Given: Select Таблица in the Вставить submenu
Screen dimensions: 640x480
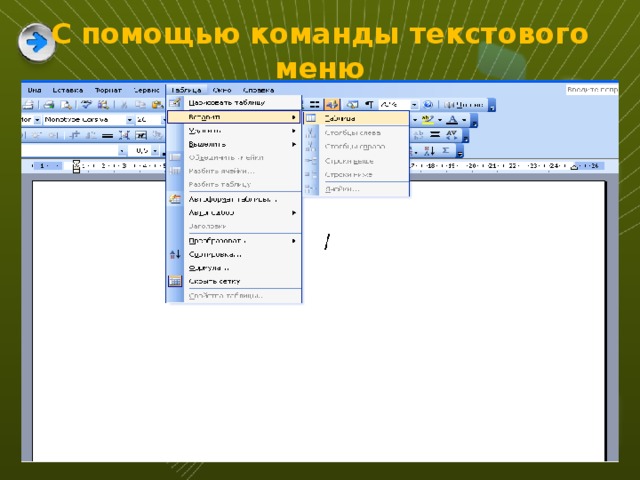Looking at the screenshot, I should [356, 119].
